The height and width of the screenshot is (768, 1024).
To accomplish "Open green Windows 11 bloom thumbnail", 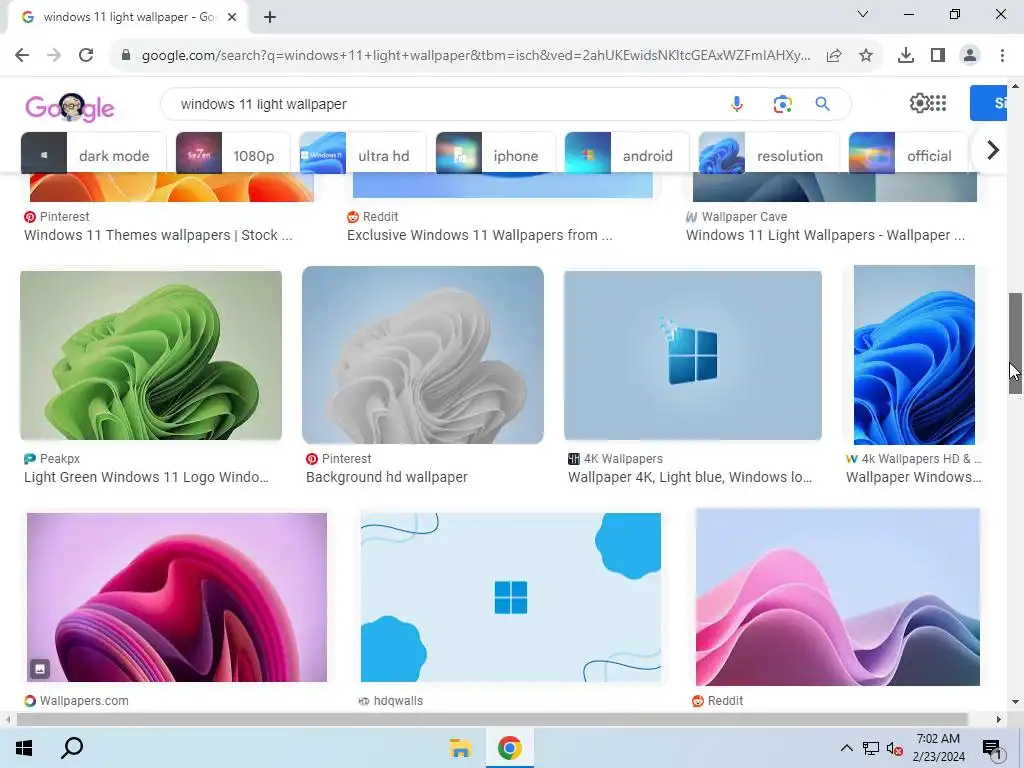I will pos(151,356).
